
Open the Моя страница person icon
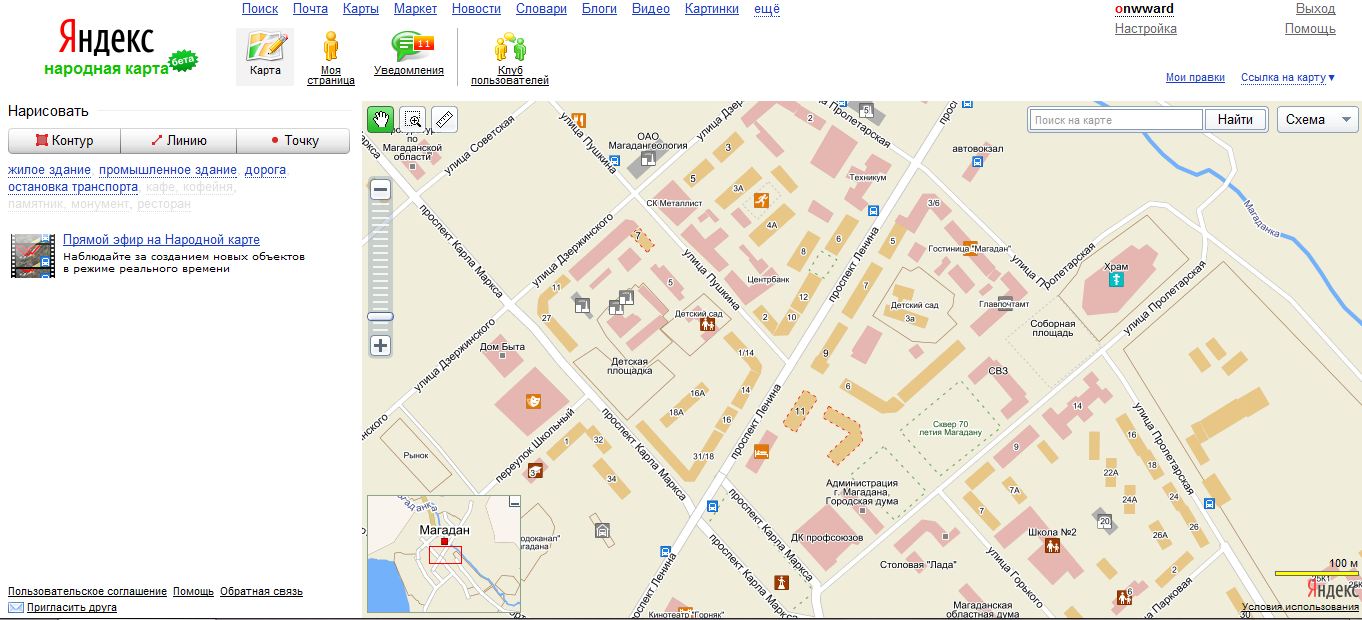[x=331, y=47]
